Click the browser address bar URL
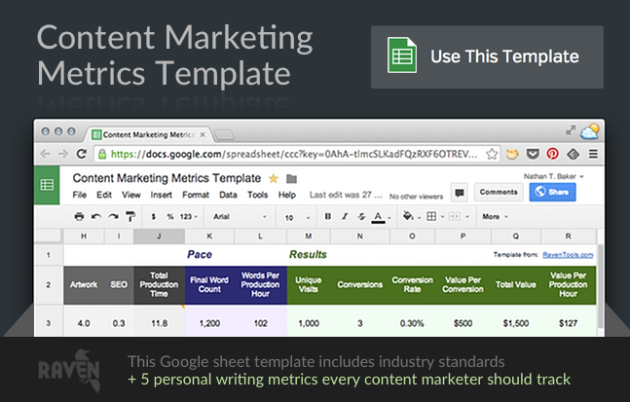 [294, 154]
